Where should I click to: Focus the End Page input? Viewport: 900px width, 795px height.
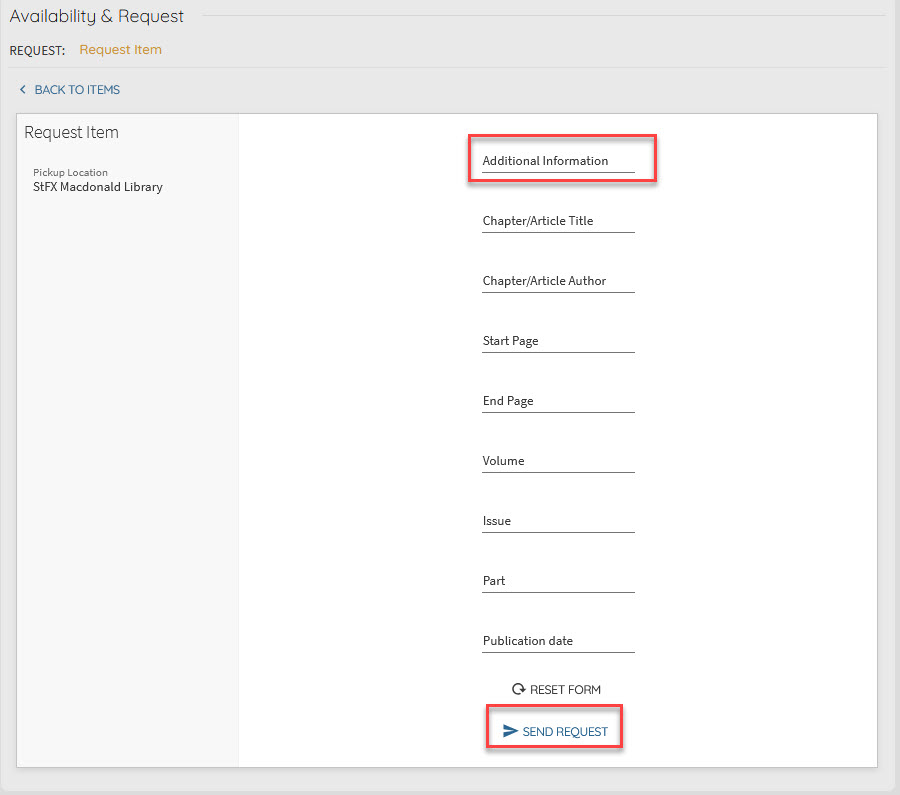[558, 401]
